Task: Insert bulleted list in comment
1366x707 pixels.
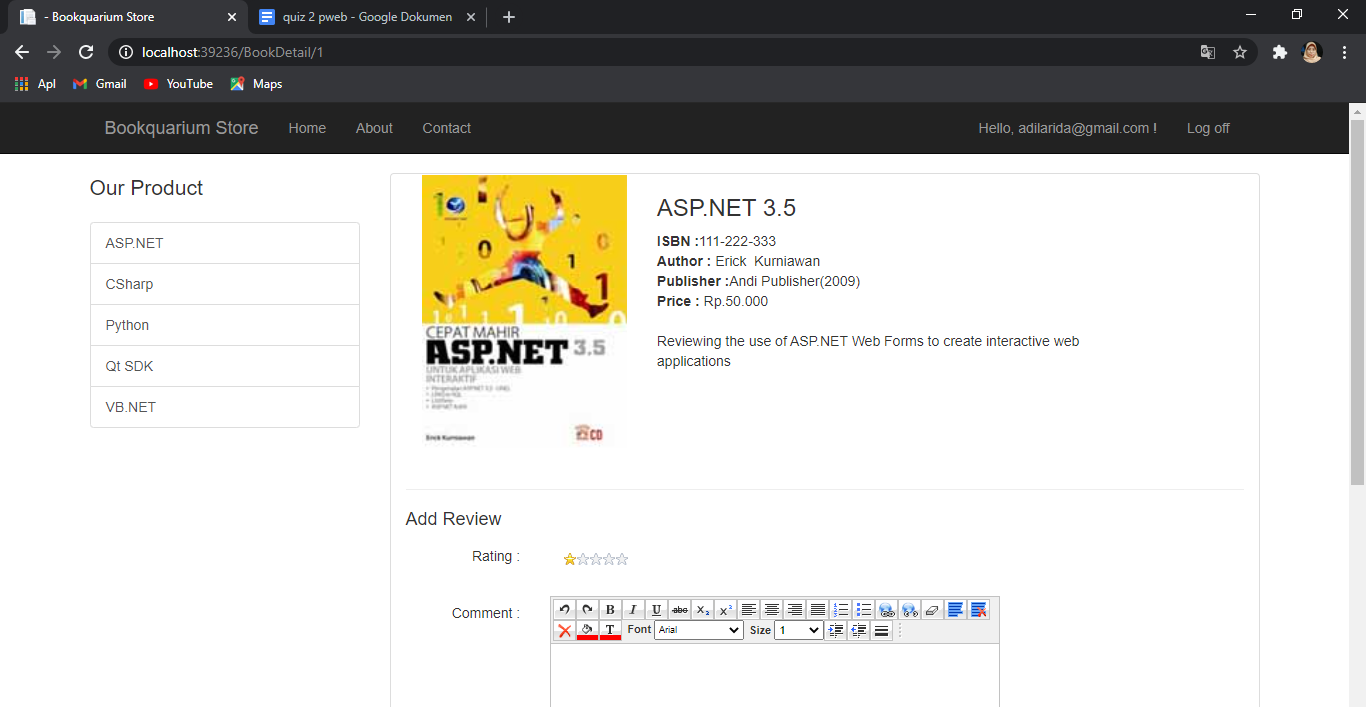Action: point(864,610)
